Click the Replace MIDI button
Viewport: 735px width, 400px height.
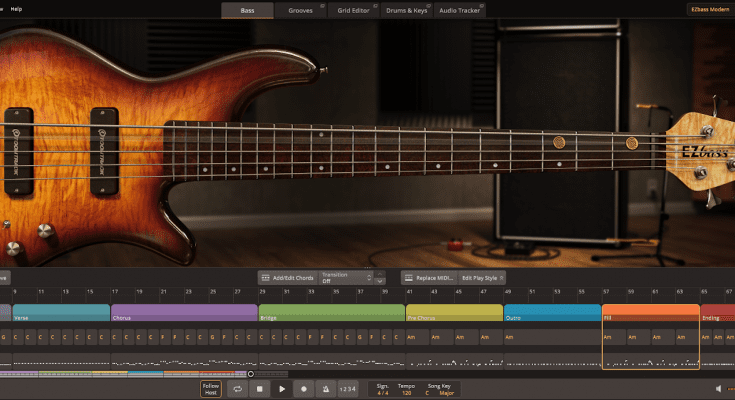click(x=428, y=277)
